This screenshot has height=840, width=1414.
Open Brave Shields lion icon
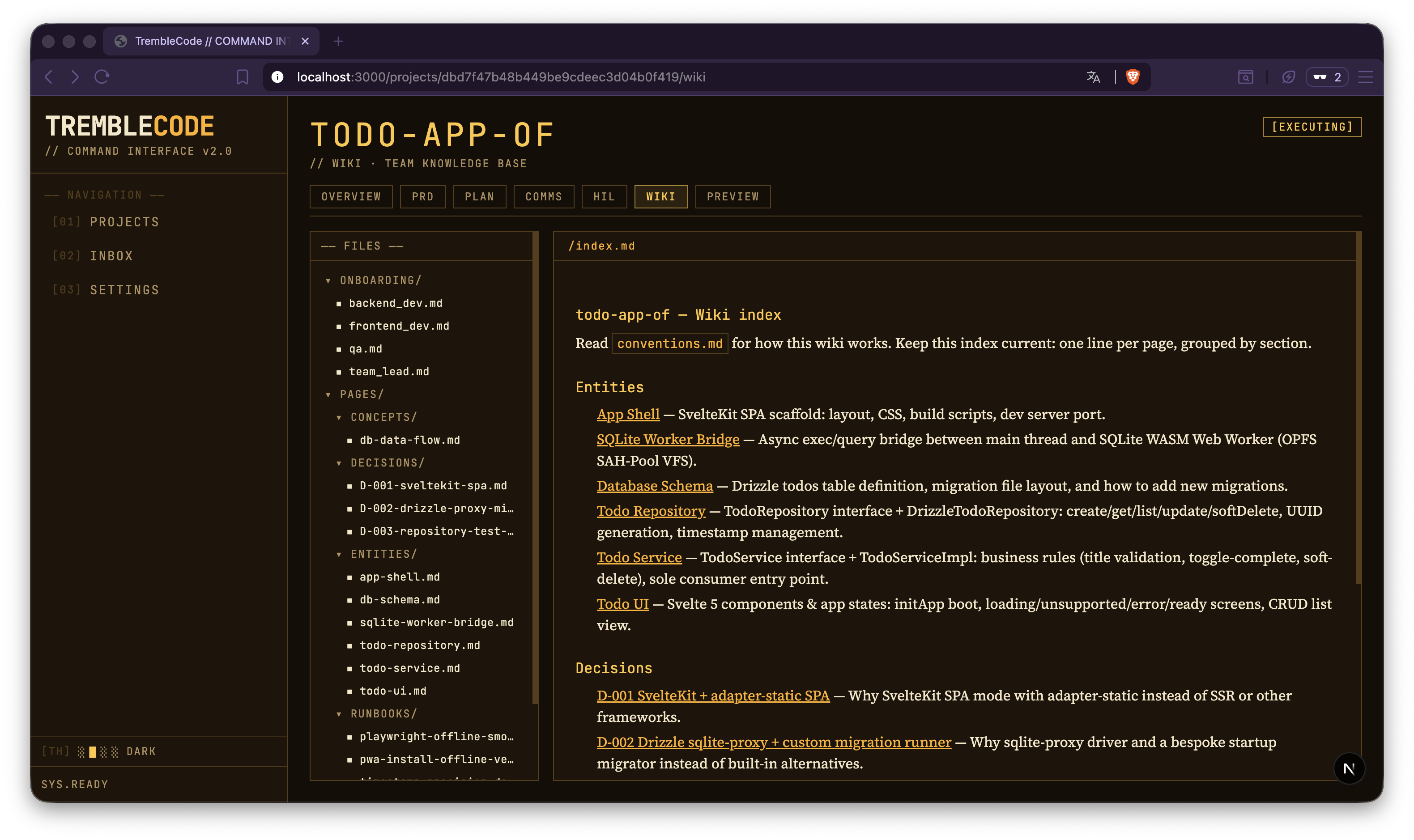click(1133, 77)
